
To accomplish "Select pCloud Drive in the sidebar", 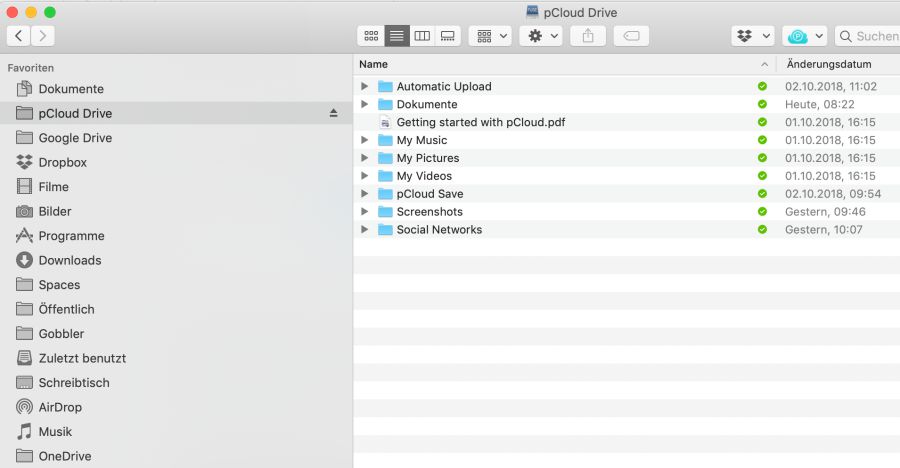I will pos(176,113).
